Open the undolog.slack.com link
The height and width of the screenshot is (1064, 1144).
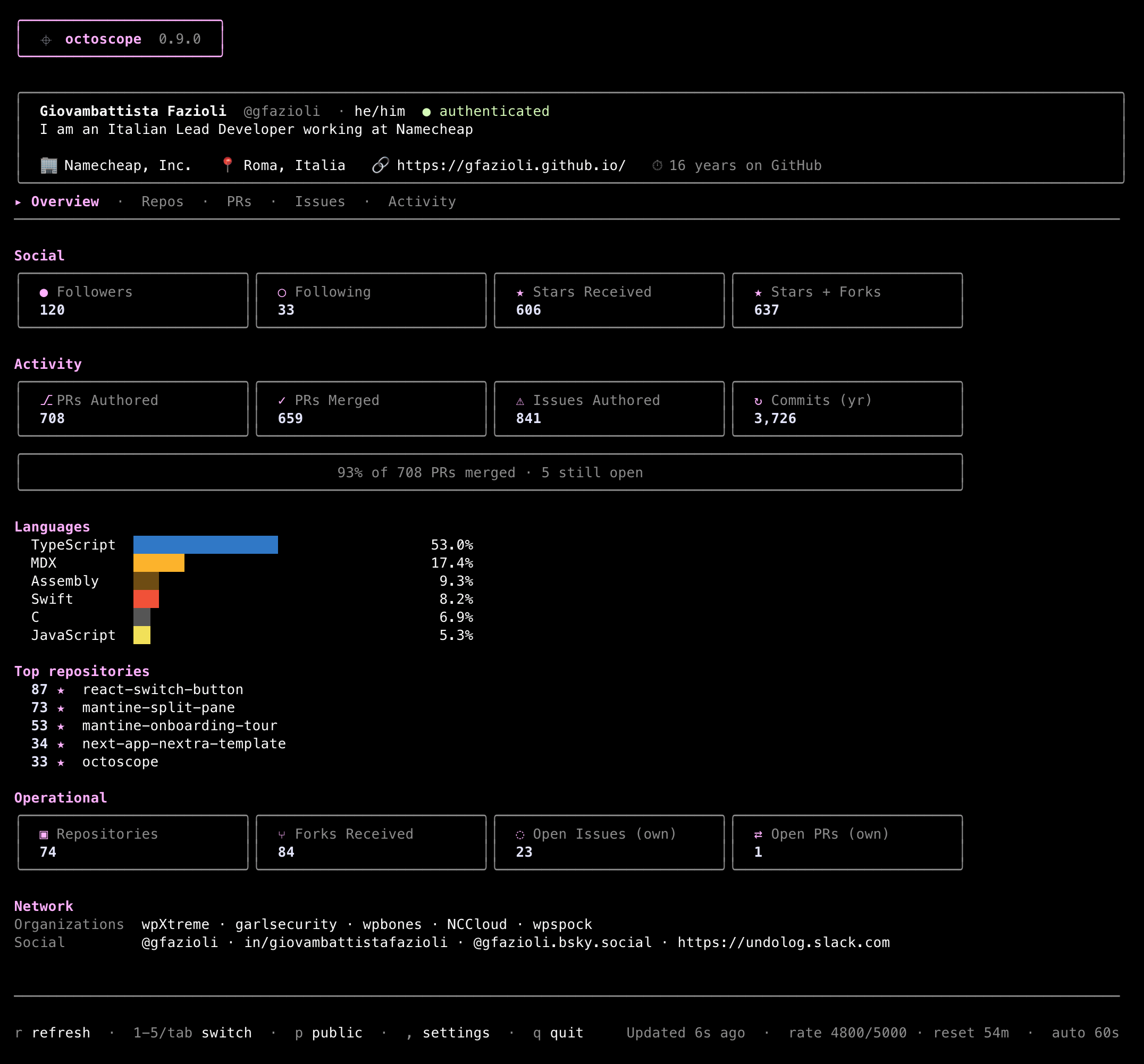pyautogui.click(x=784, y=943)
